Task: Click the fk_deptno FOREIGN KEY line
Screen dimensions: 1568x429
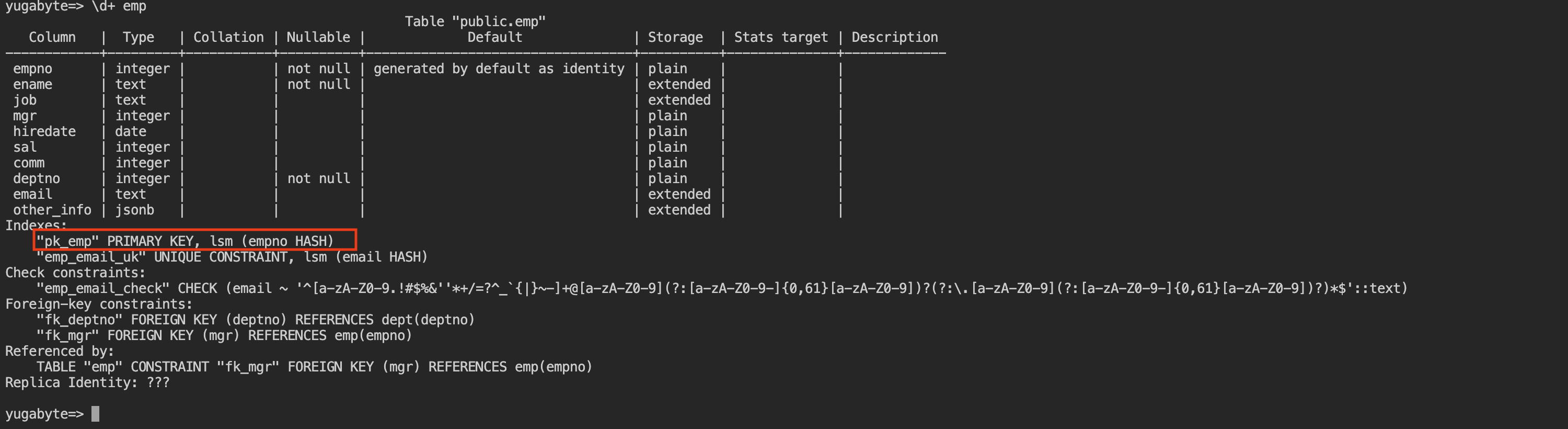Action: point(256,320)
